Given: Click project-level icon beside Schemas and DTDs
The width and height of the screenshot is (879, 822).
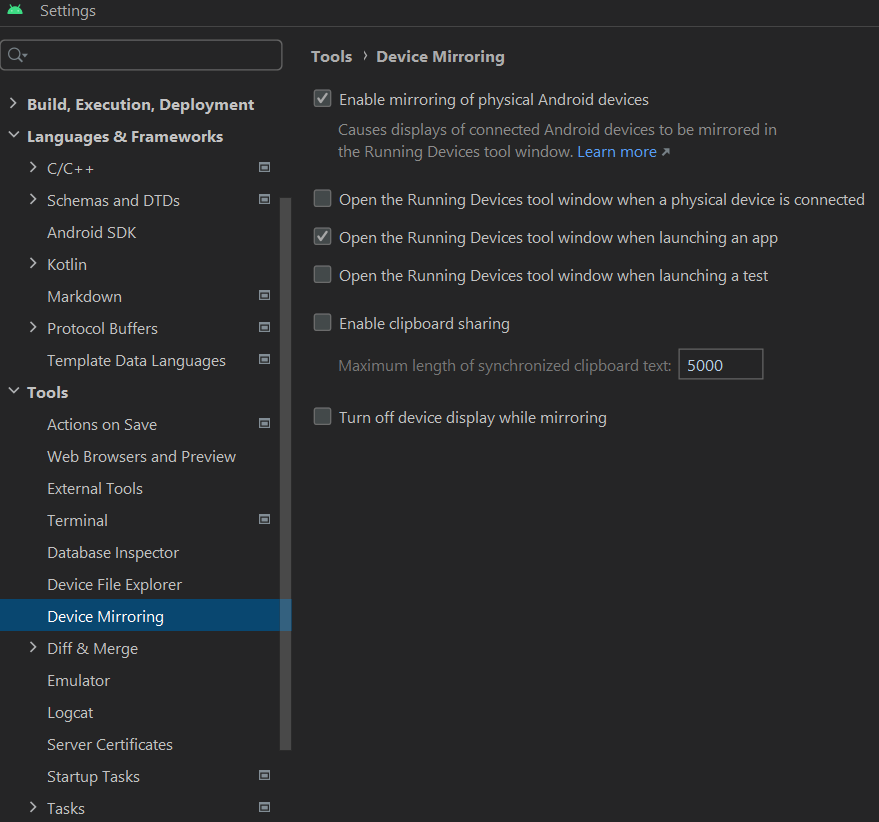Looking at the screenshot, I should point(264,200).
